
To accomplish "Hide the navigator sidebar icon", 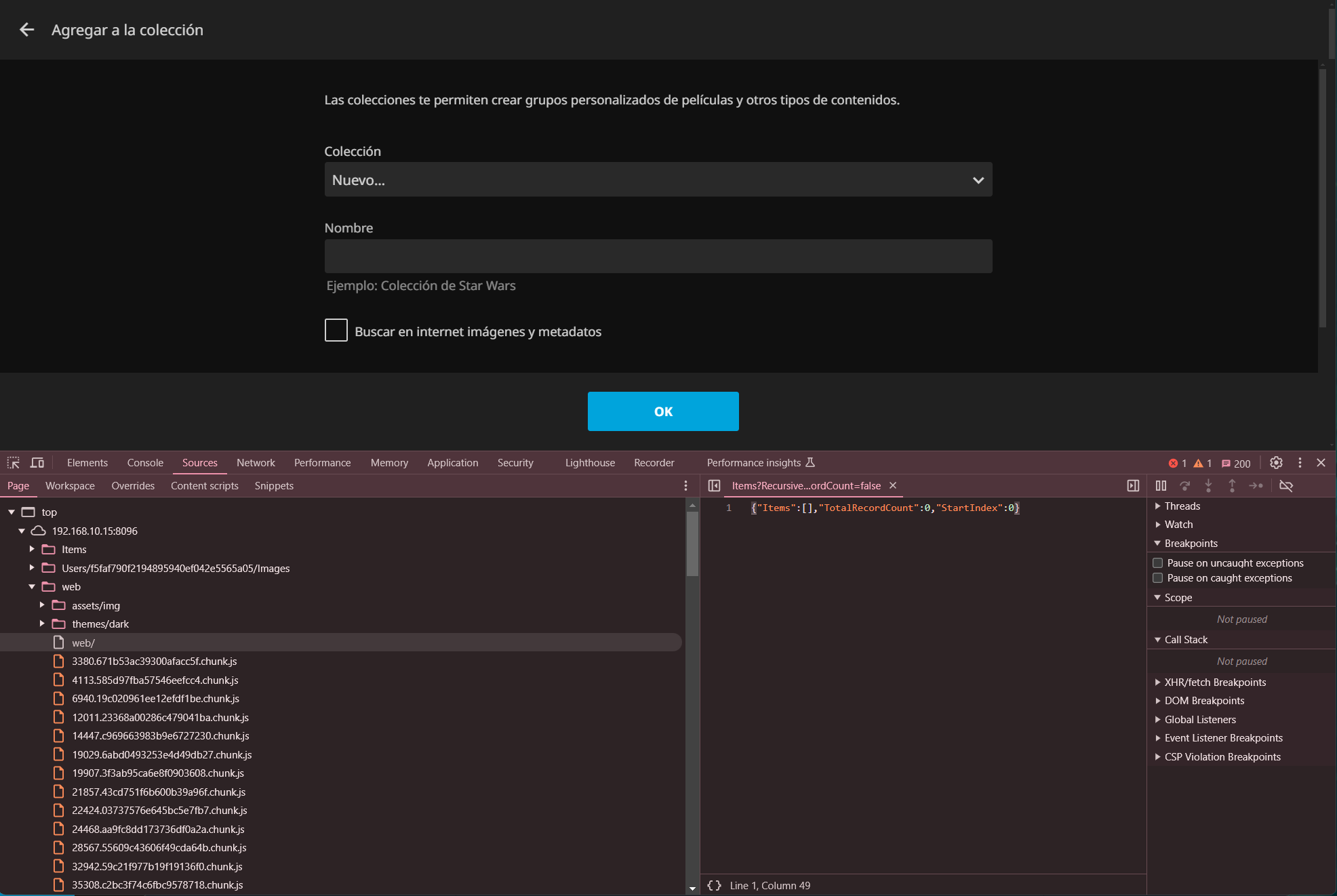I will point(714,486).
